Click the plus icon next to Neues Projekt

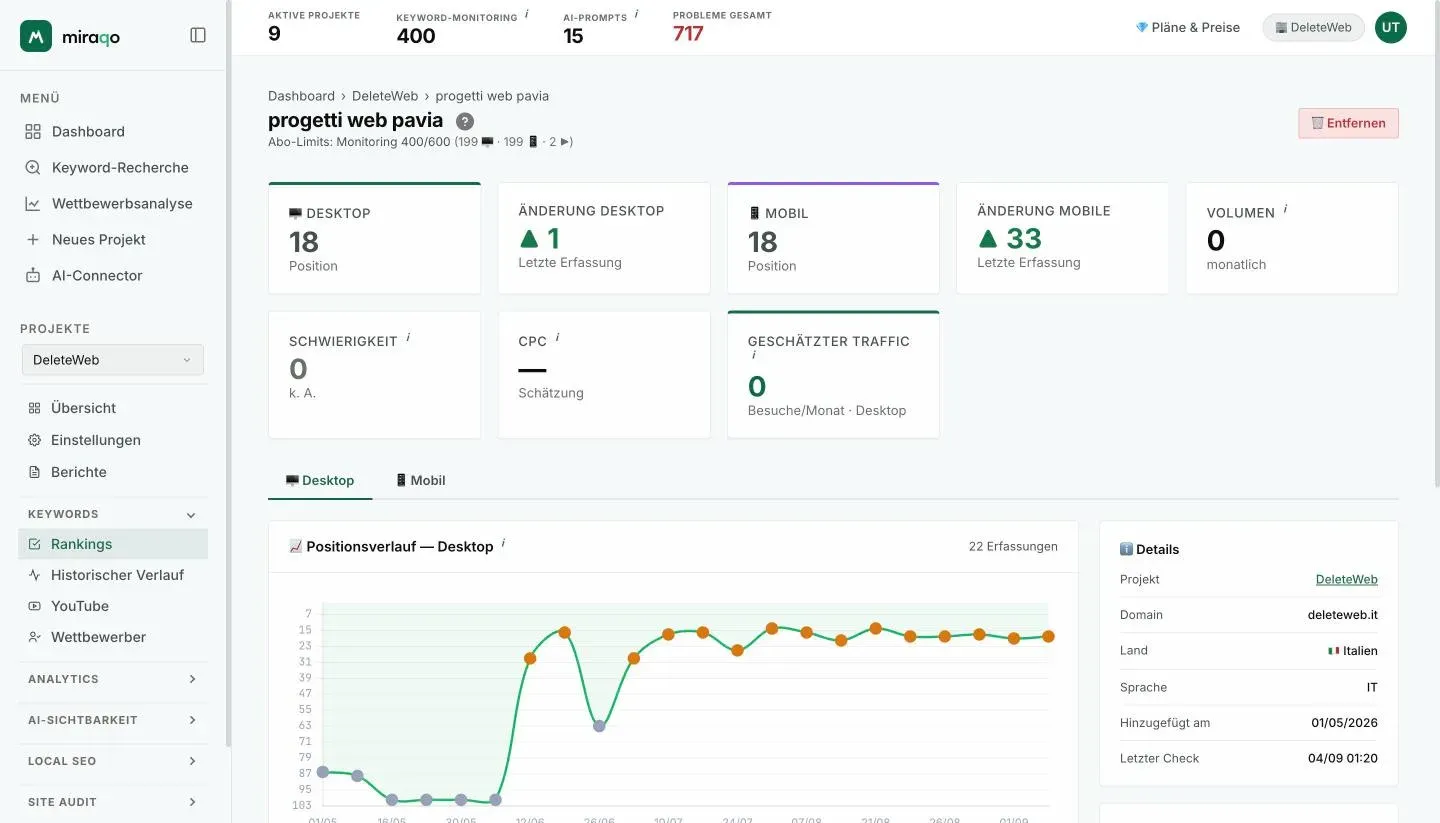point(33,240)
